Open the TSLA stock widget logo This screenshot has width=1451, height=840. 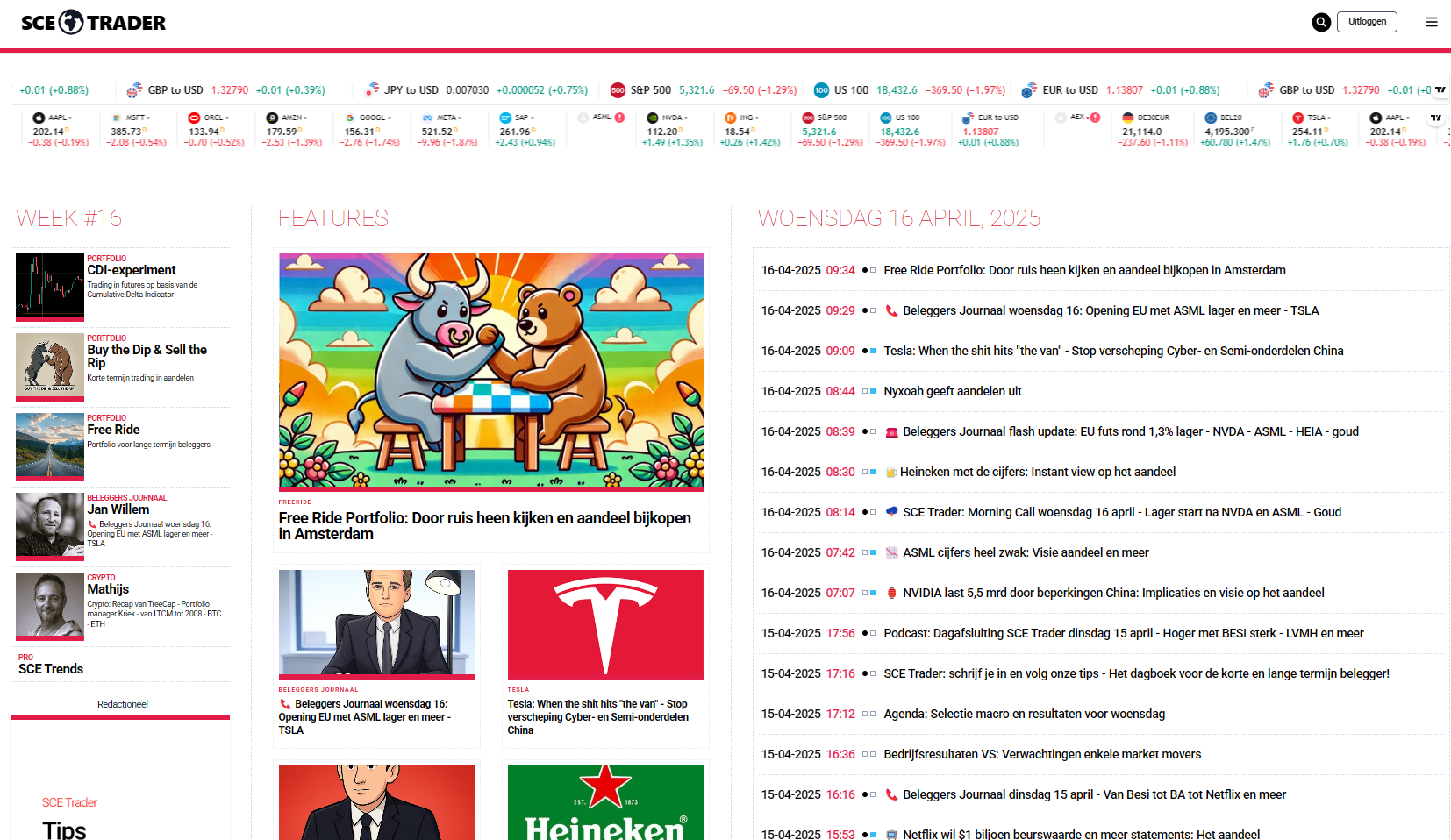(x=1297, y=117)
